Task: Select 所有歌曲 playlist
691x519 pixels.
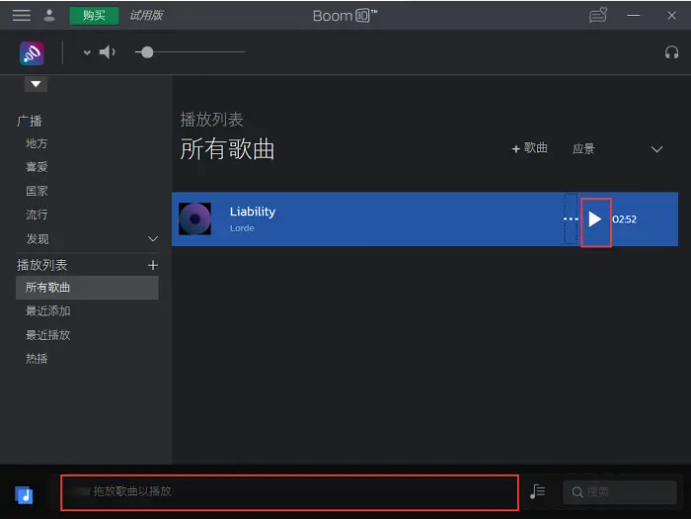Action: tap(87, 288)
